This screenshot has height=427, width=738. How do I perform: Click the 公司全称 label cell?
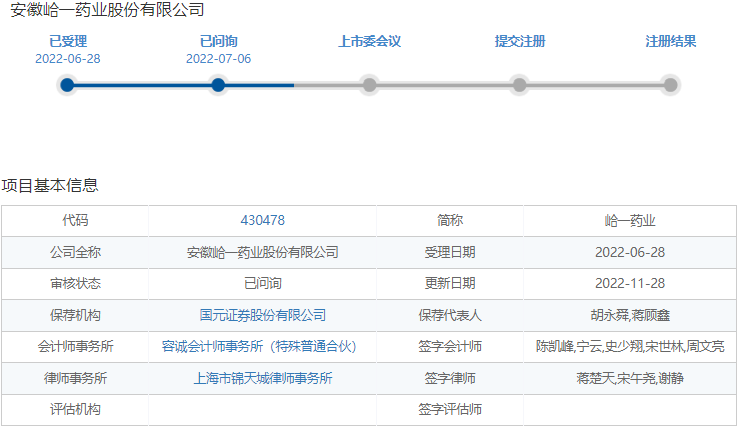pyautogui.click(x=75, y=252)
